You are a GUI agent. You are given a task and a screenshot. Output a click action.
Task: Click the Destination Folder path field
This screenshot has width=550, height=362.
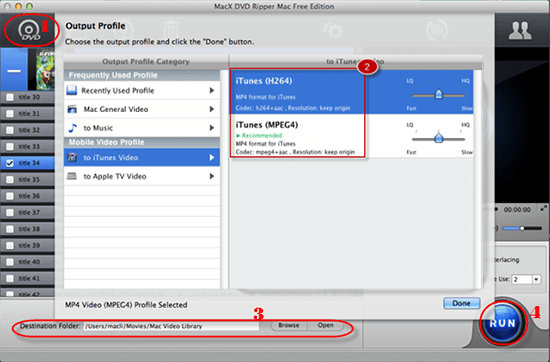click(171, 326)
